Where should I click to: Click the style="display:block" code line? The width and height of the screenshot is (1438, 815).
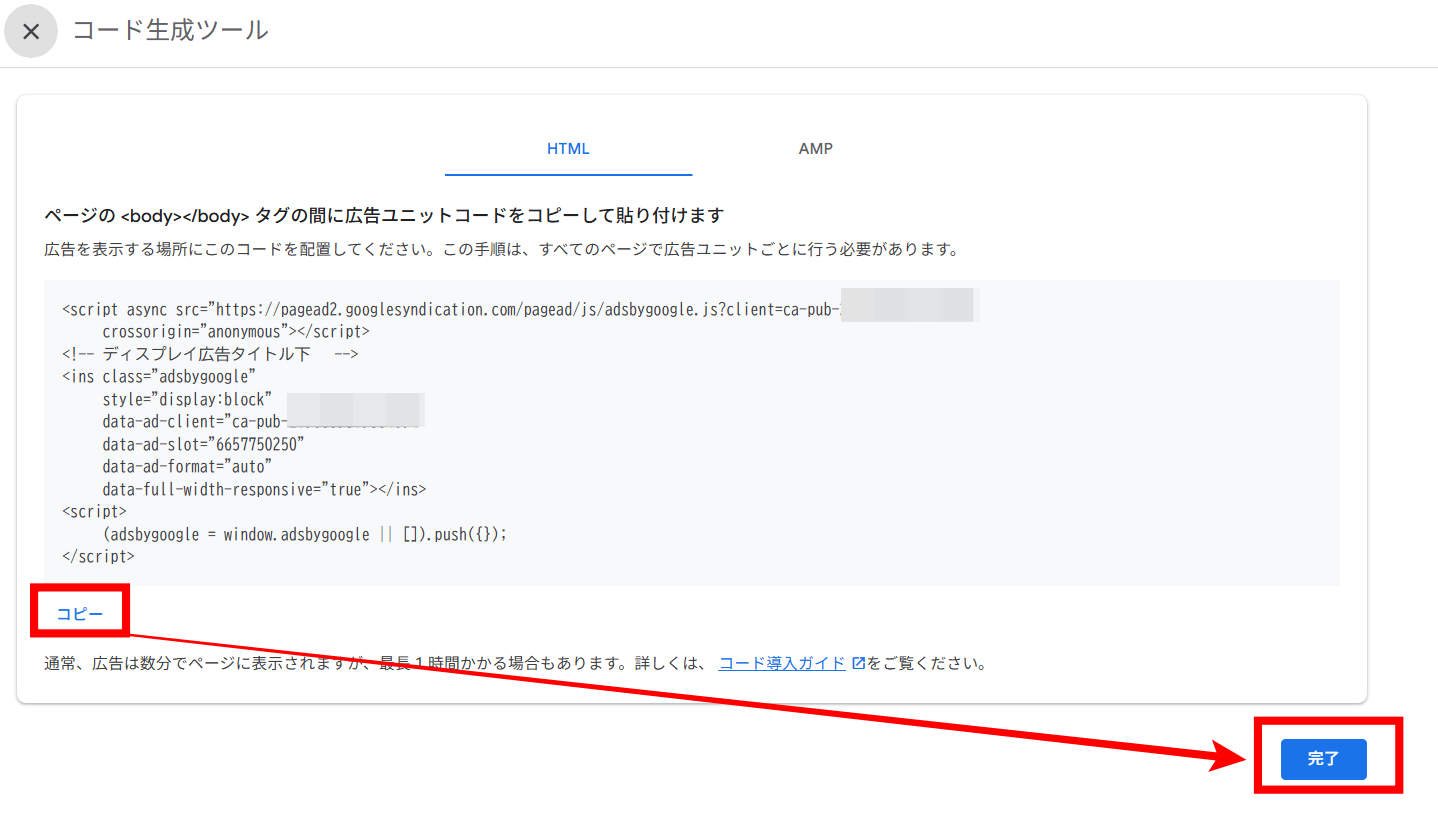[187, 399]
